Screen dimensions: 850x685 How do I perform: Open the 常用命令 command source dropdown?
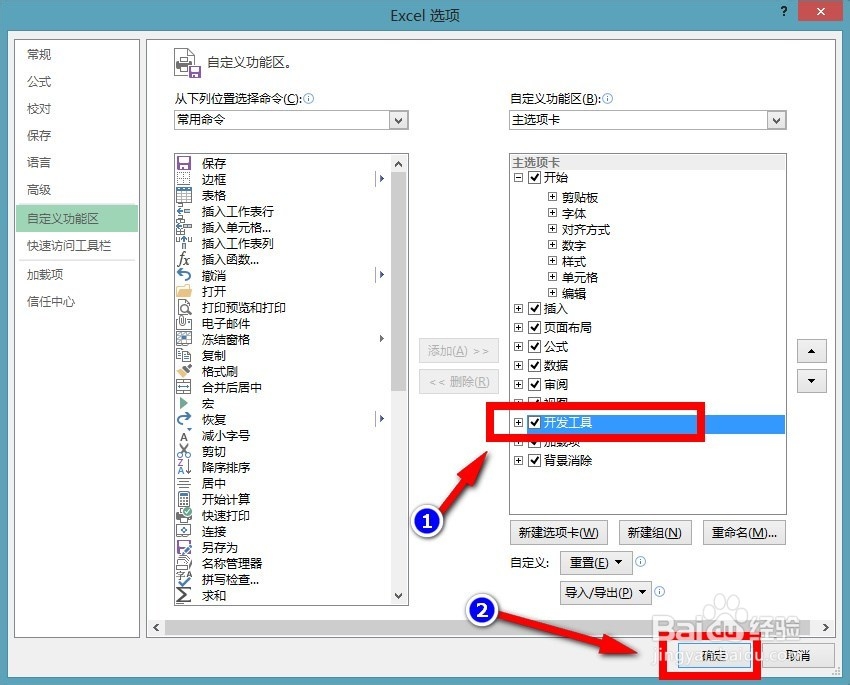pyautogui.click(x=398, y=120)
